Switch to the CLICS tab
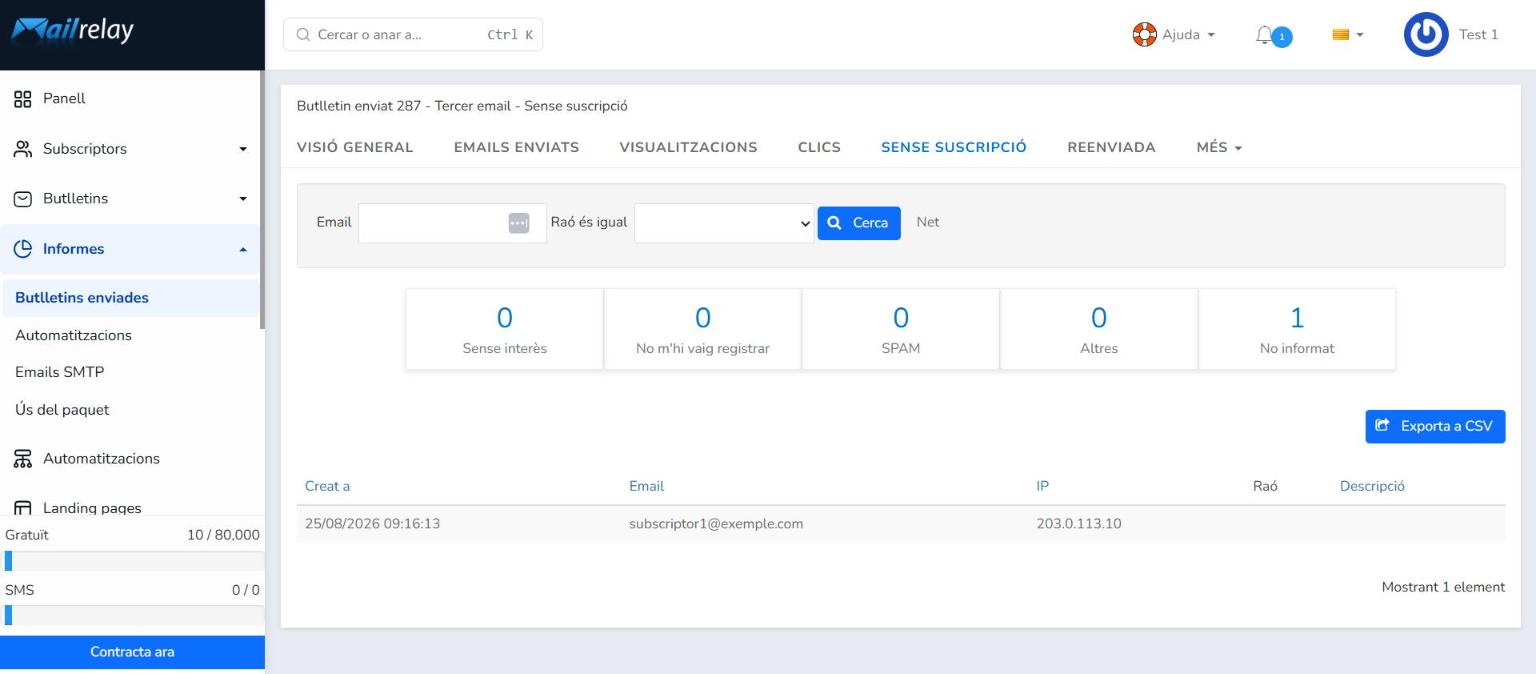The height and width of the screenshot is (674, 1536). pyautogui.click(x=819, y=147)
